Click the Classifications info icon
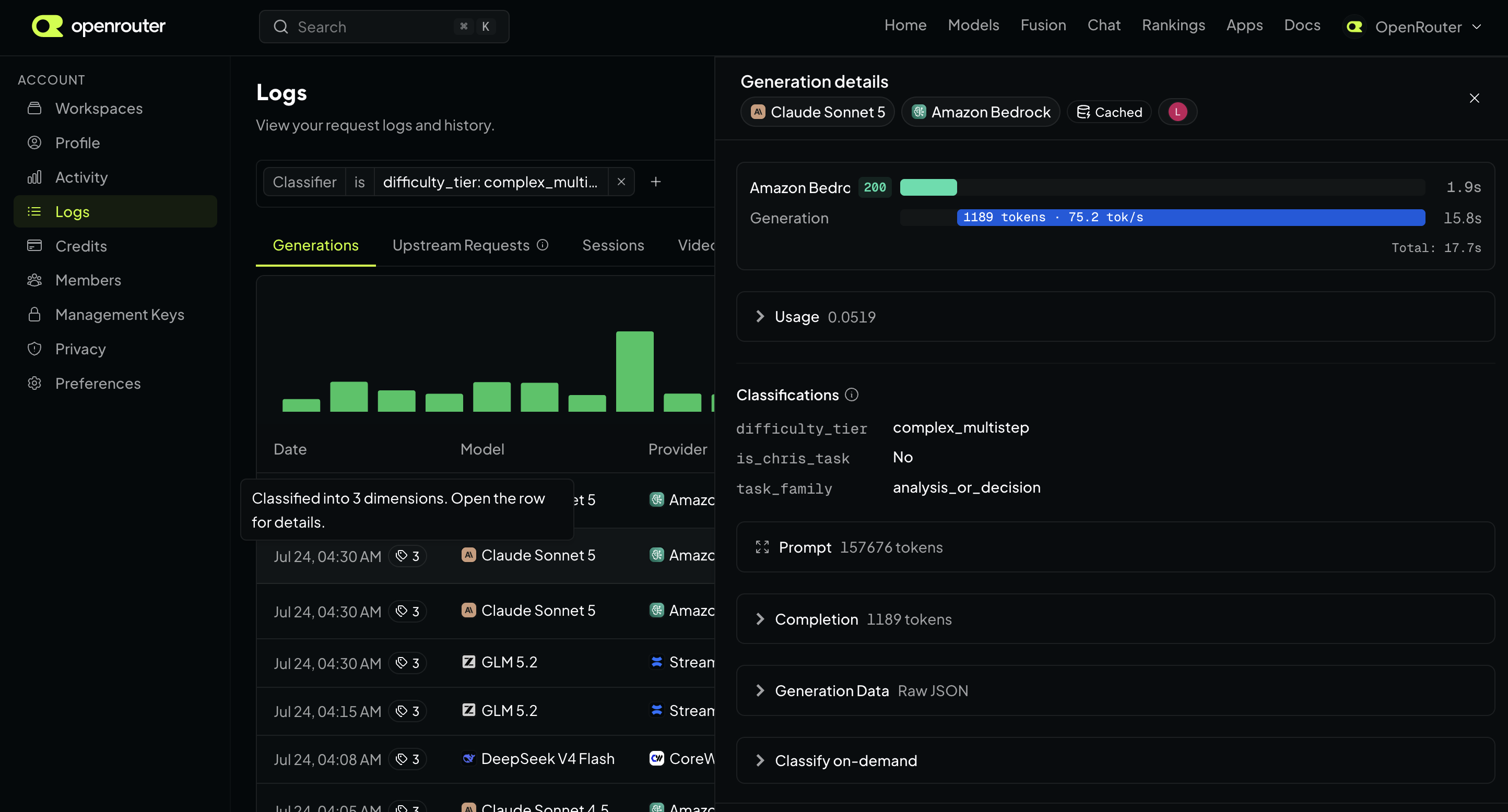 pos(852,395)
